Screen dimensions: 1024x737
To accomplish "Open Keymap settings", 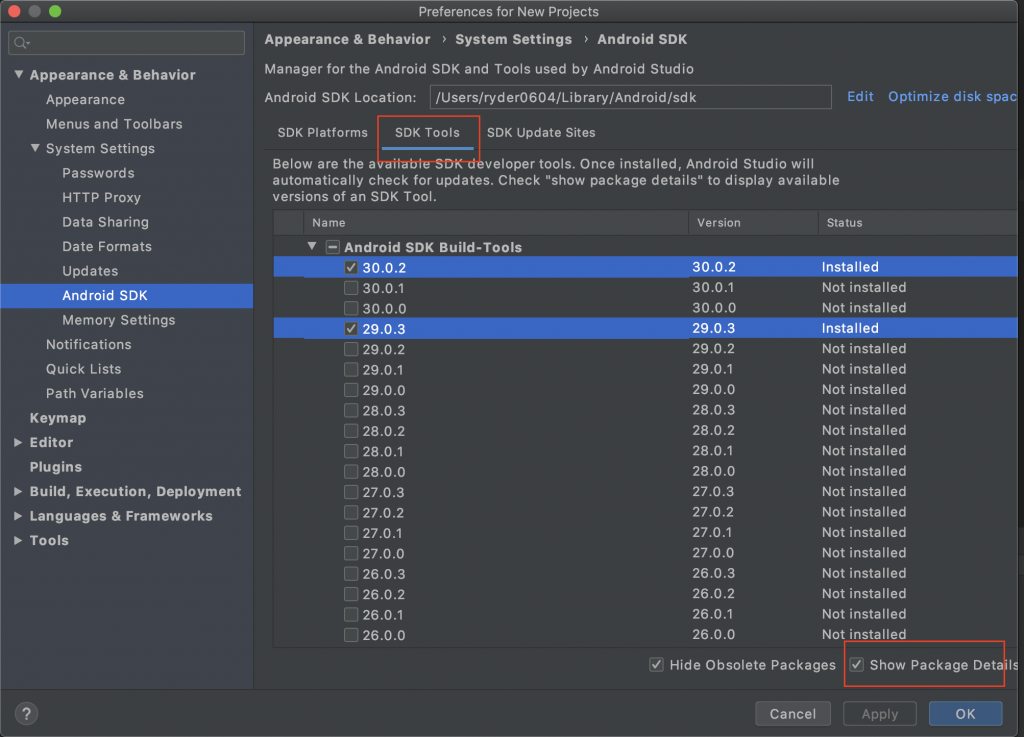I will 57,418.
